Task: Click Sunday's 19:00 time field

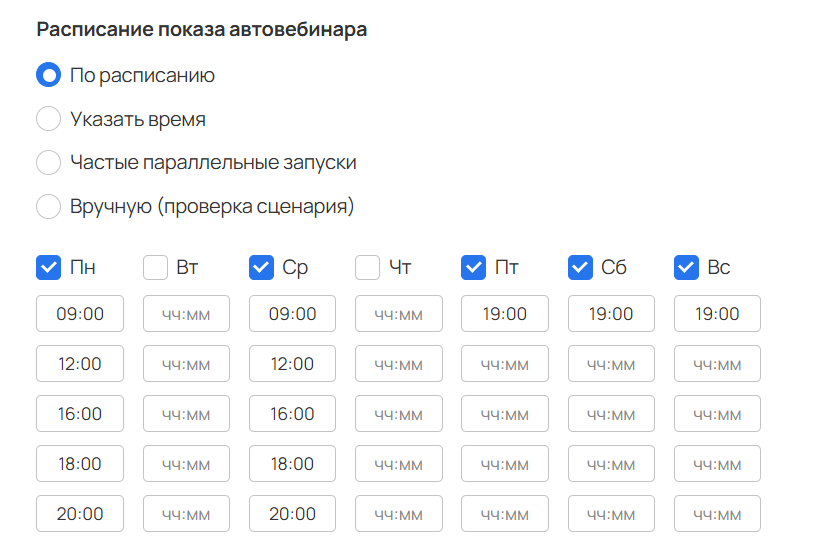Action: (x=718, y=314)
